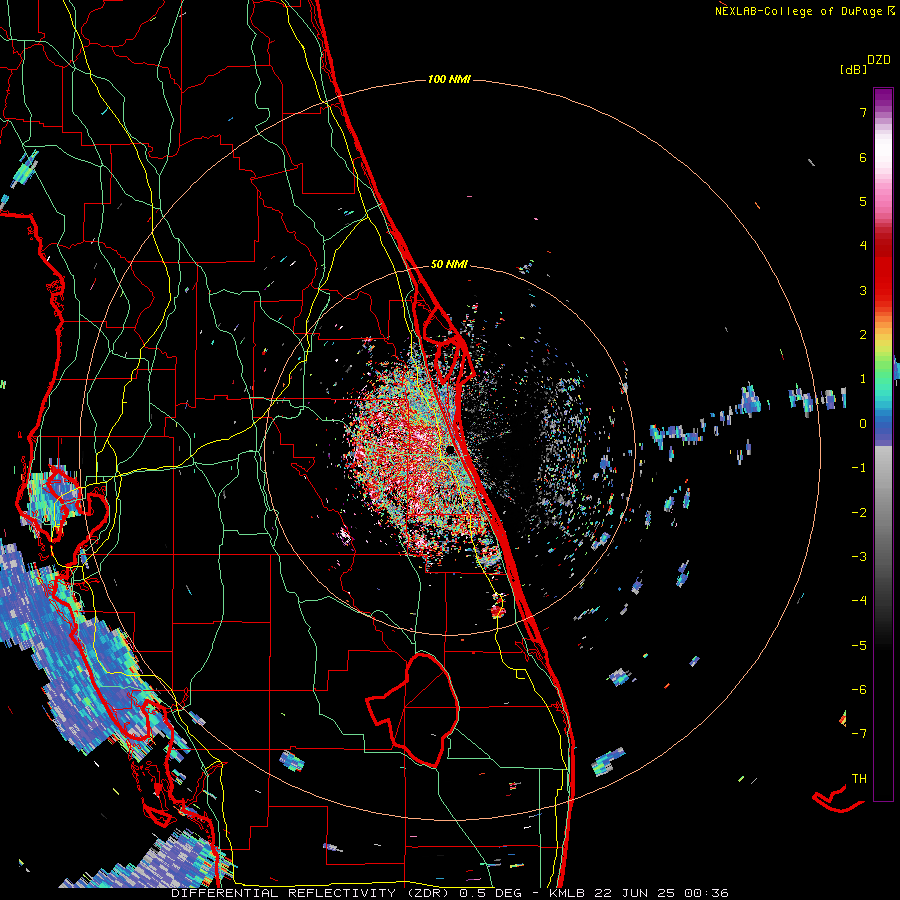This screenshot has width=900, height=900.
Task: Click the -3 value on color scale
Action: pos(859,557)
